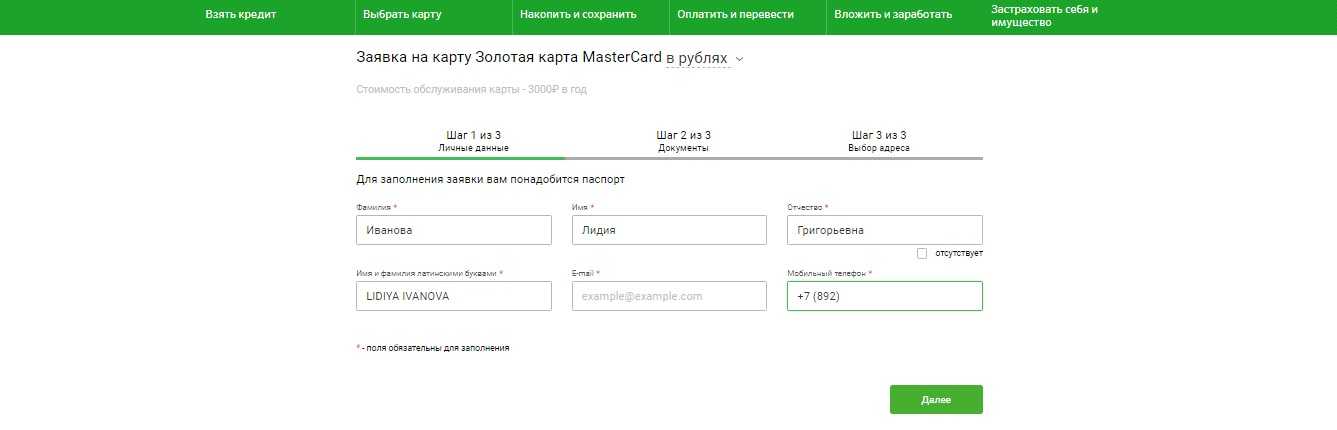This screenshot has height=430, width=1337.
Task: Check the 'отсутствует' checkbox
Action: point(922,253)
